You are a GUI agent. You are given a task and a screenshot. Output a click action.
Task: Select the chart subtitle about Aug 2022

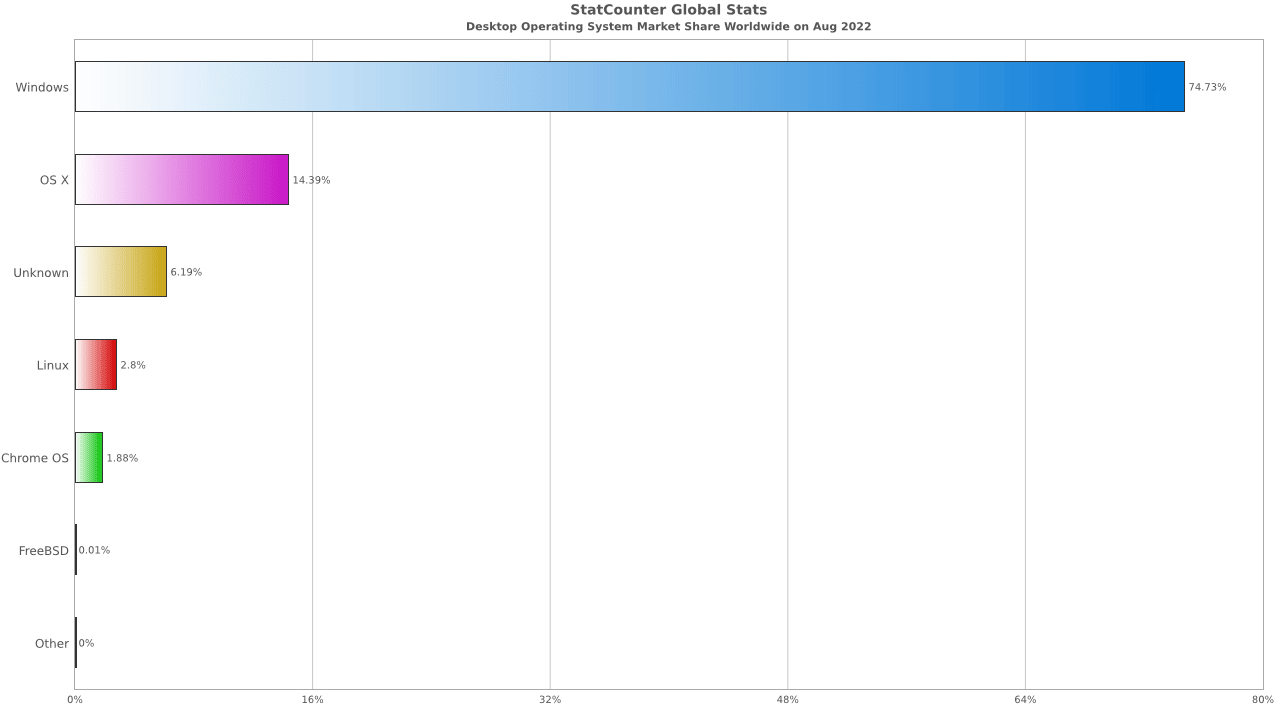[x=668, y=26]
